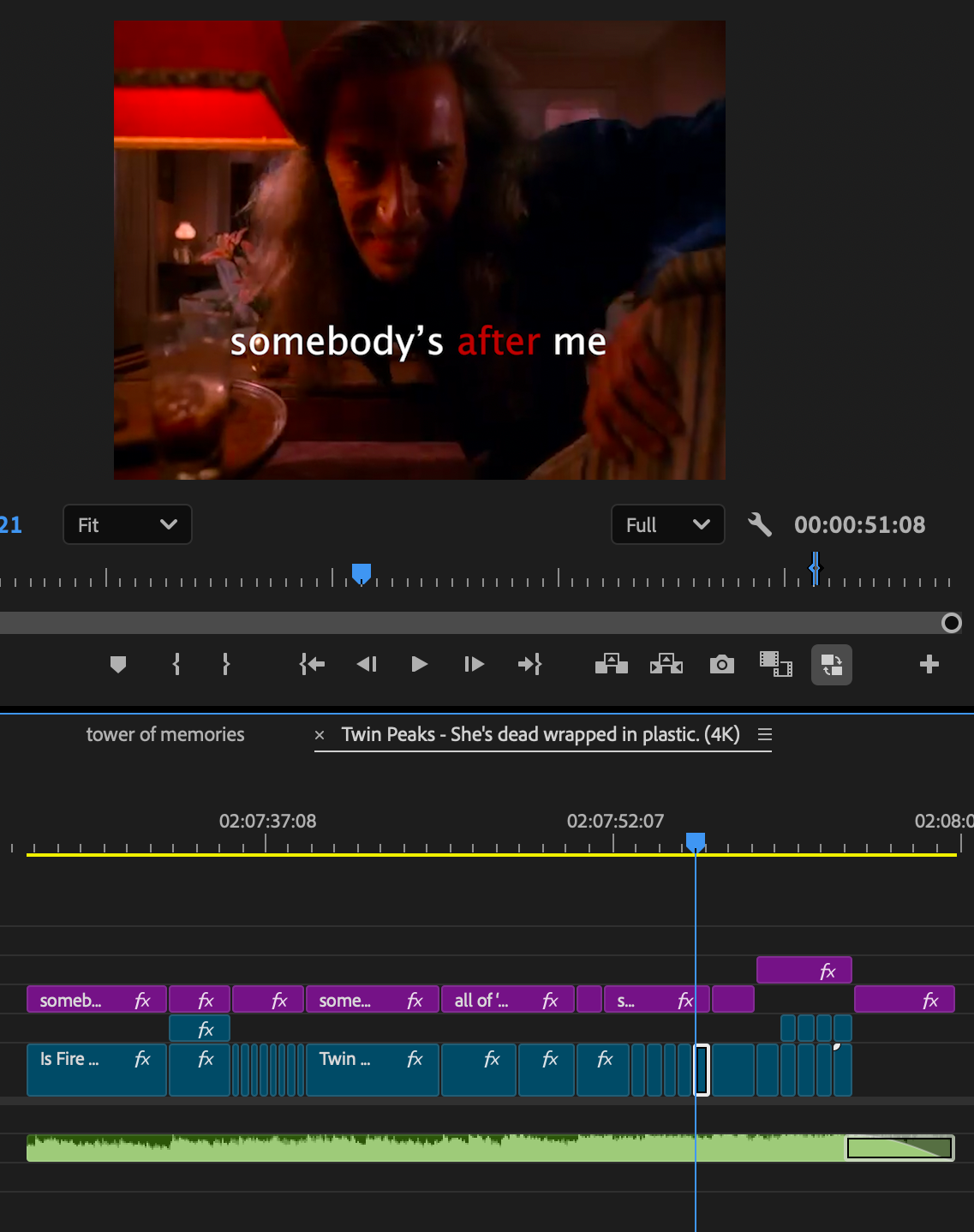Select marker on monitor time ruler

(815, 568)
